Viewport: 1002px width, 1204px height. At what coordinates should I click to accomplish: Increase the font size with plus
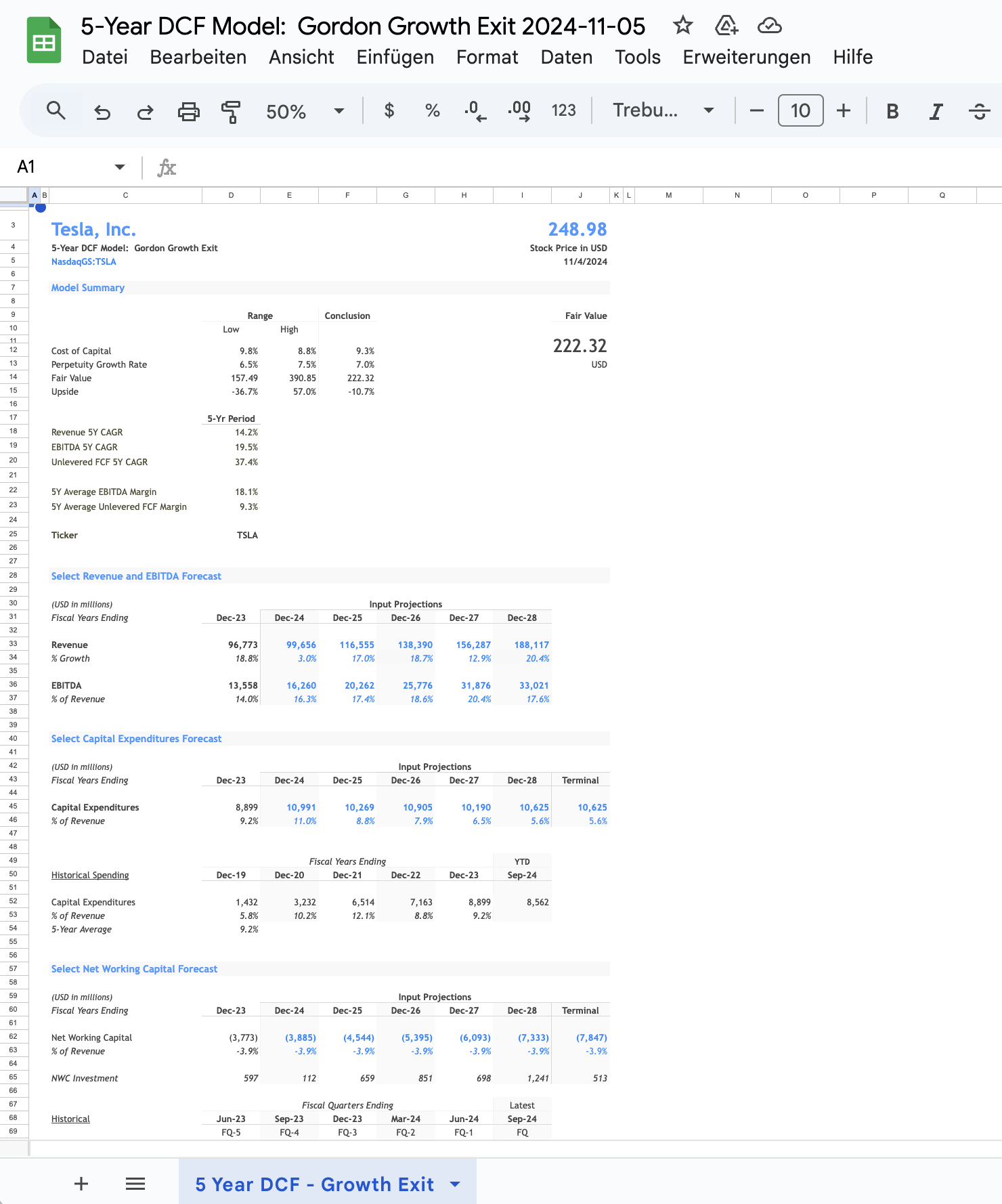(844, 110)
